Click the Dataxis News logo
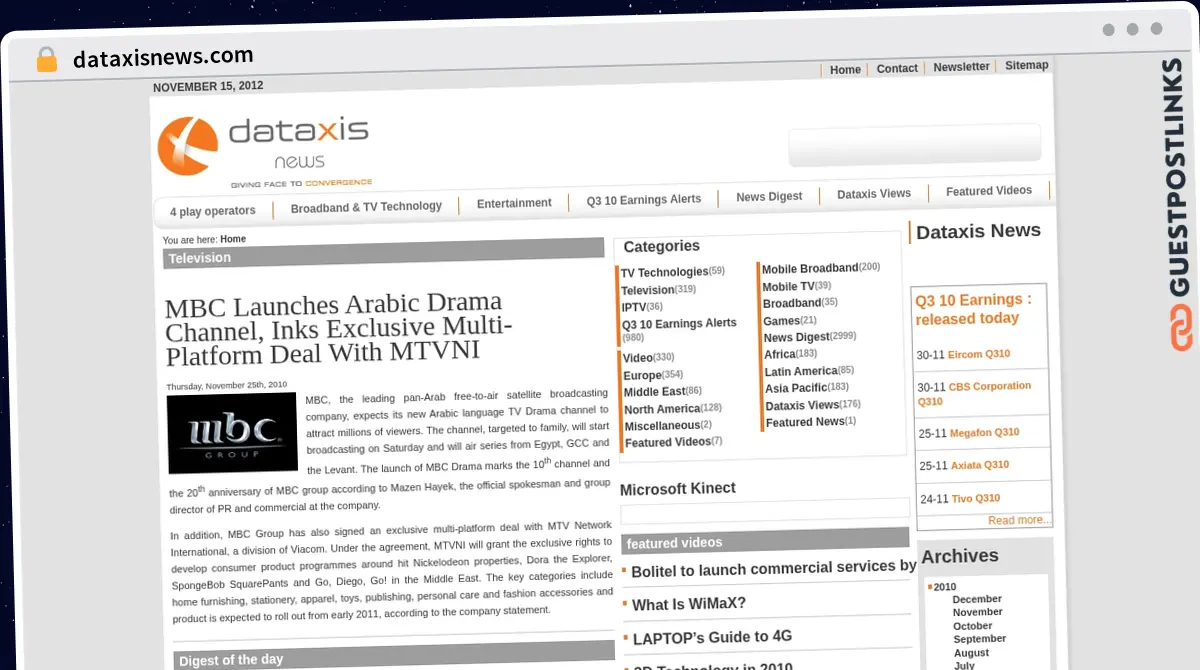 264,150
